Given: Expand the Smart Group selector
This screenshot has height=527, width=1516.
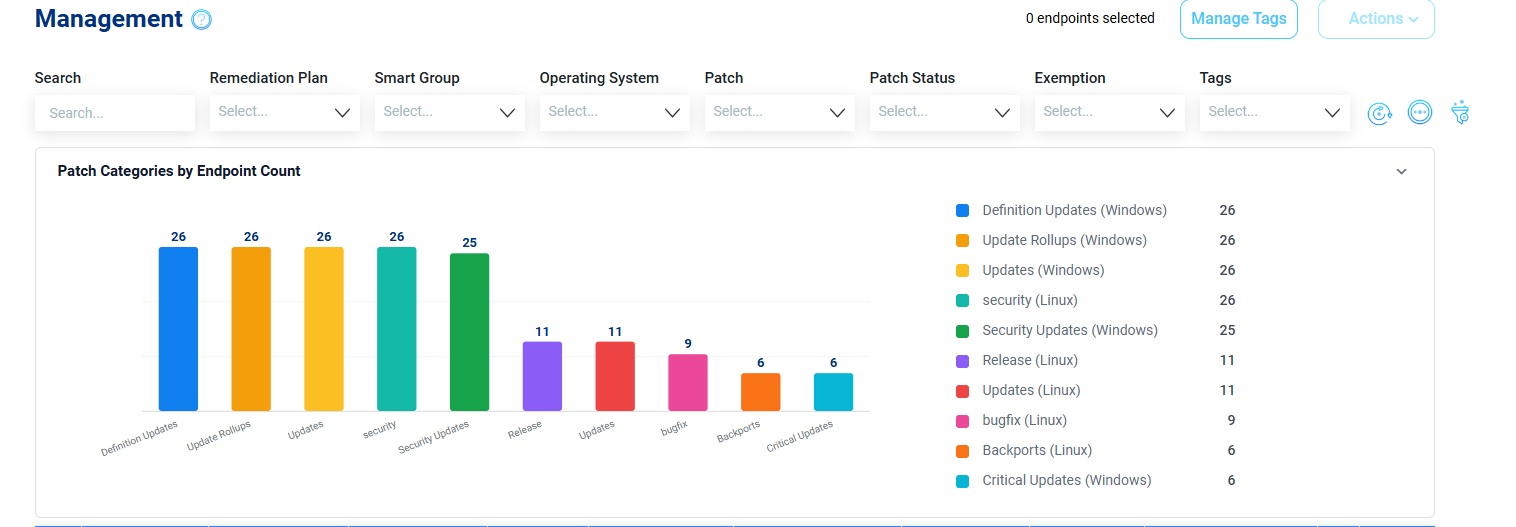Looking at the screenshot, I should (450, 112).
